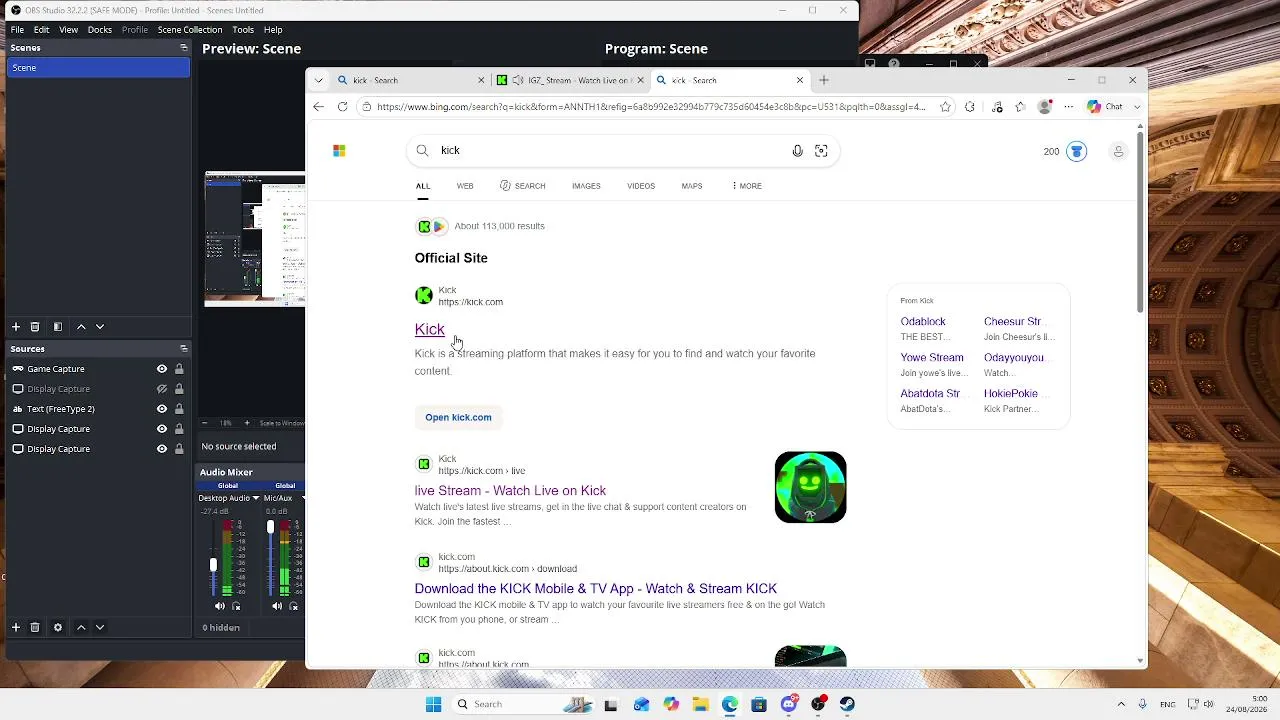The image size is (1280, 720).
Task: Add a new scene in OBS Scenes panel
Action: 16,327
